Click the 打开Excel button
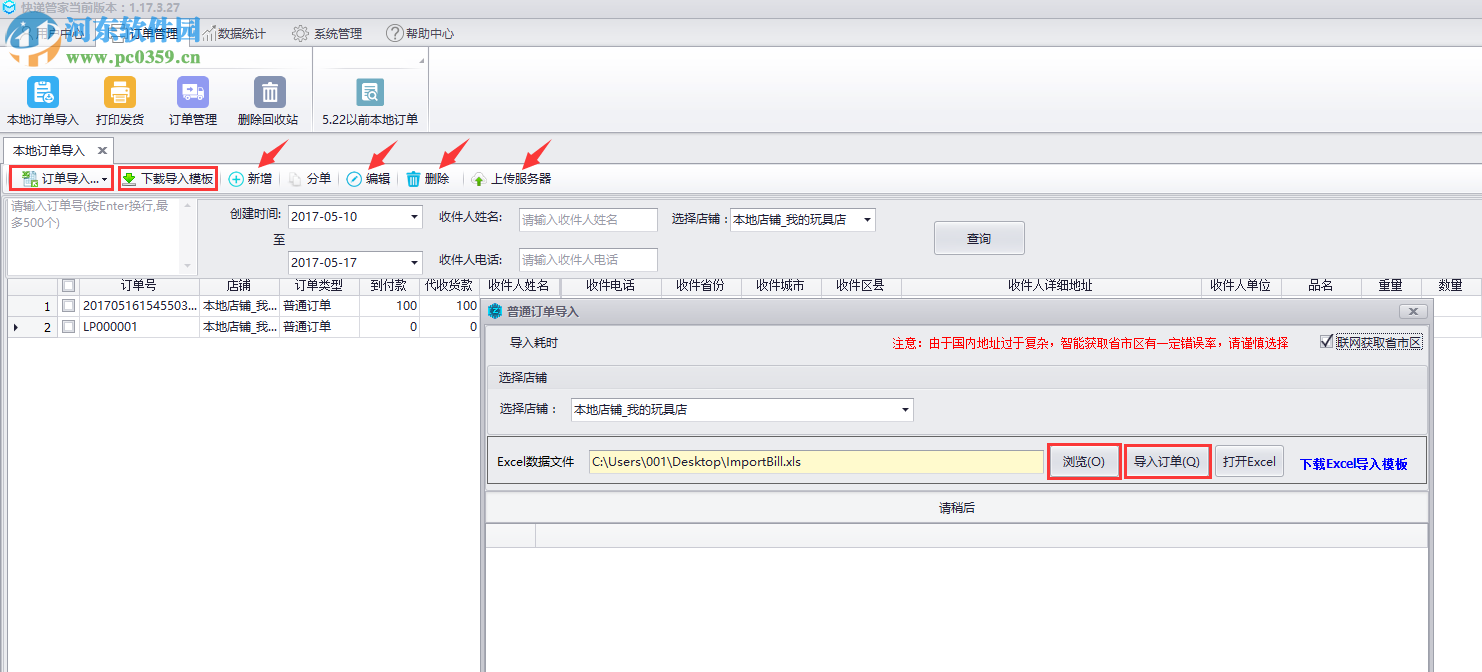The width and height of the screenshot is (1482, 672). point(1249,461)
